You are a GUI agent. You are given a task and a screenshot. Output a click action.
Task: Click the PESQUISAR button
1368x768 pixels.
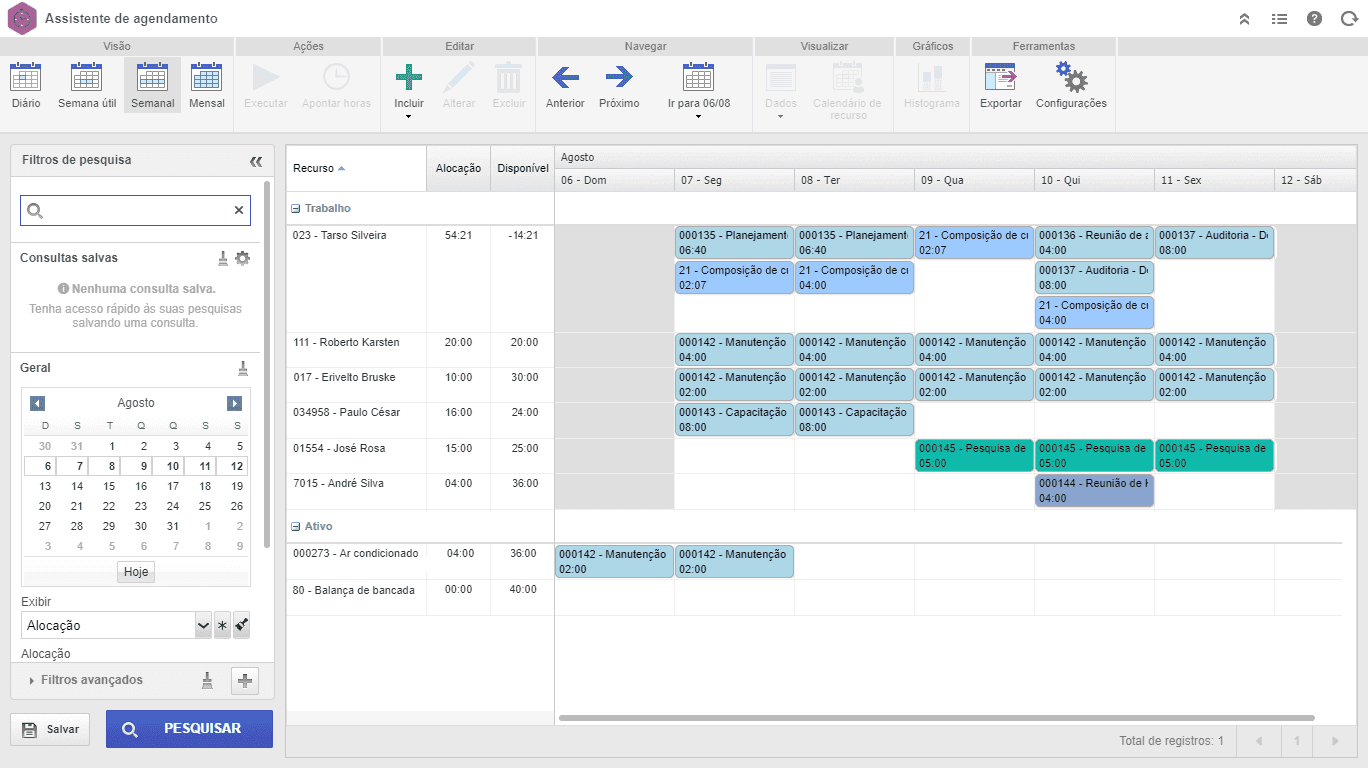coord(189,729)
